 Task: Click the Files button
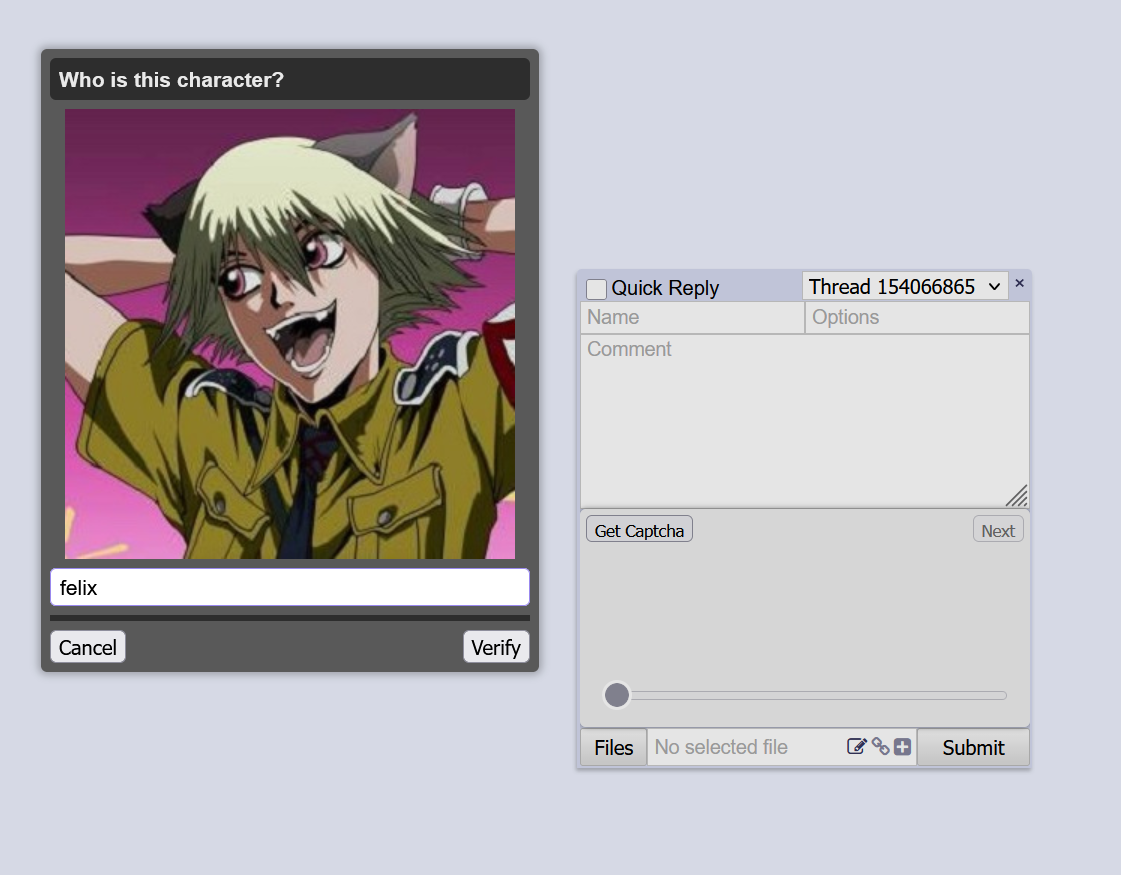pyautogui.click(x=613, y=748)
